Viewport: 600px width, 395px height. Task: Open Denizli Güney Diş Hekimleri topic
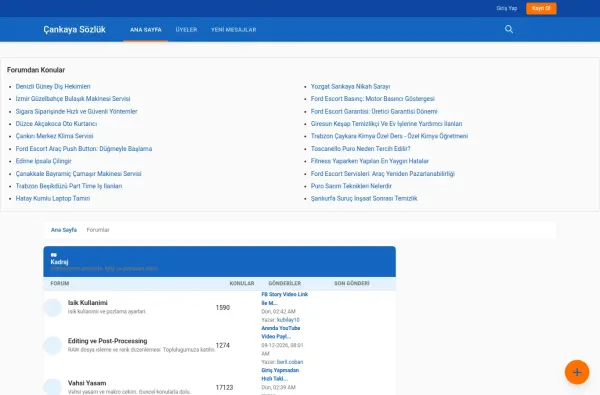coord(53,87)
